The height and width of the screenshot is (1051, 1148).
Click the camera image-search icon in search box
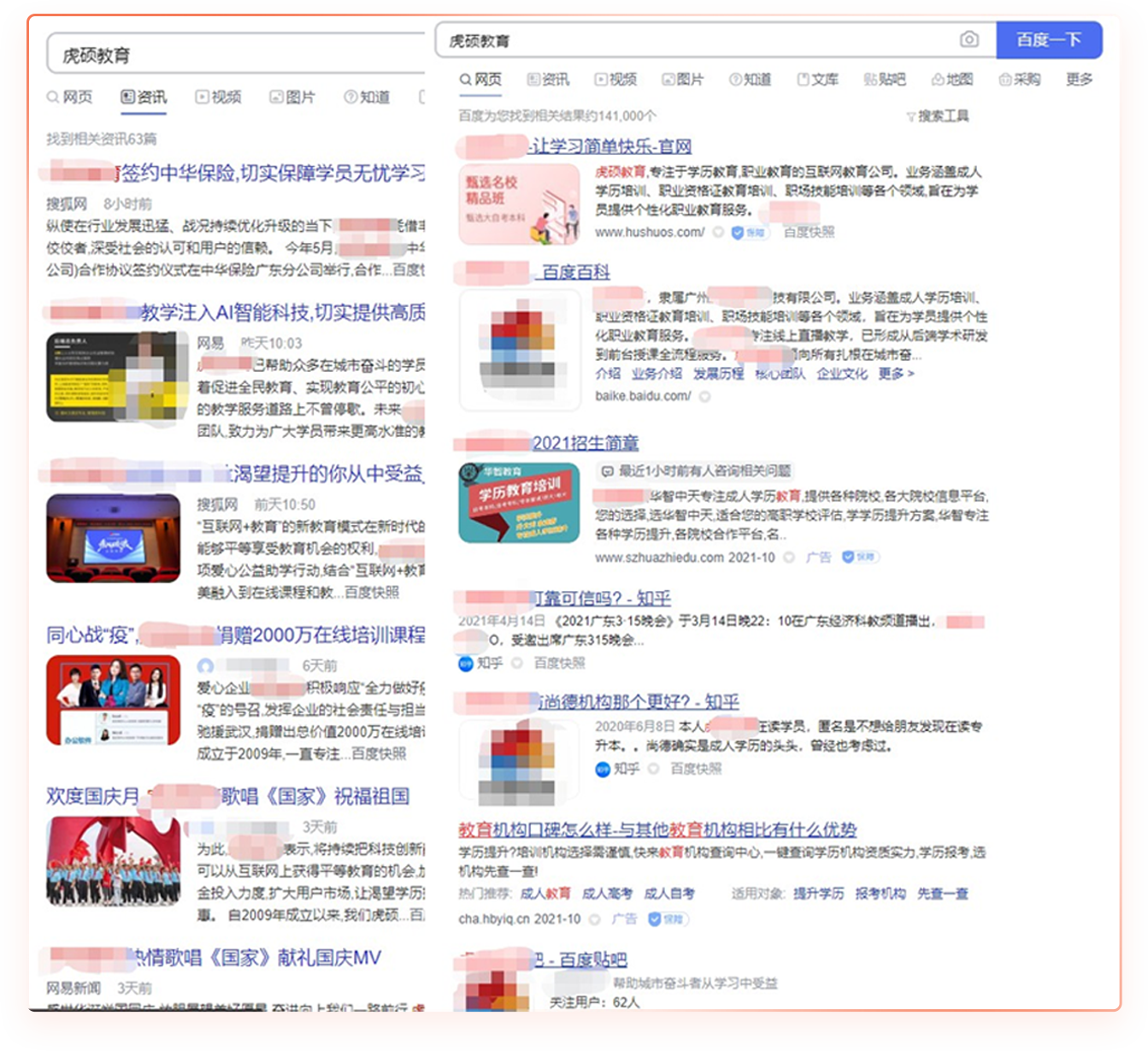click(968, 39)
